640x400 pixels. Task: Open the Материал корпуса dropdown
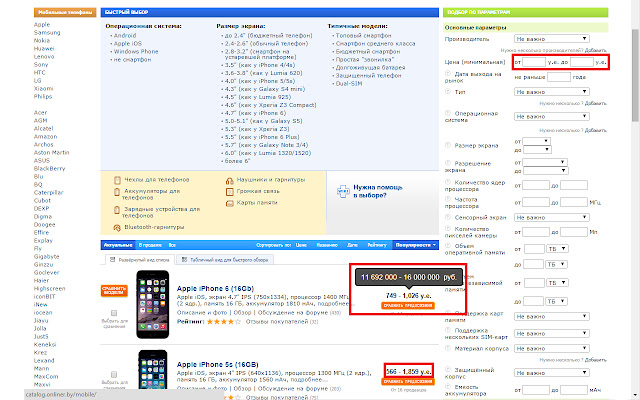point(551,349)
